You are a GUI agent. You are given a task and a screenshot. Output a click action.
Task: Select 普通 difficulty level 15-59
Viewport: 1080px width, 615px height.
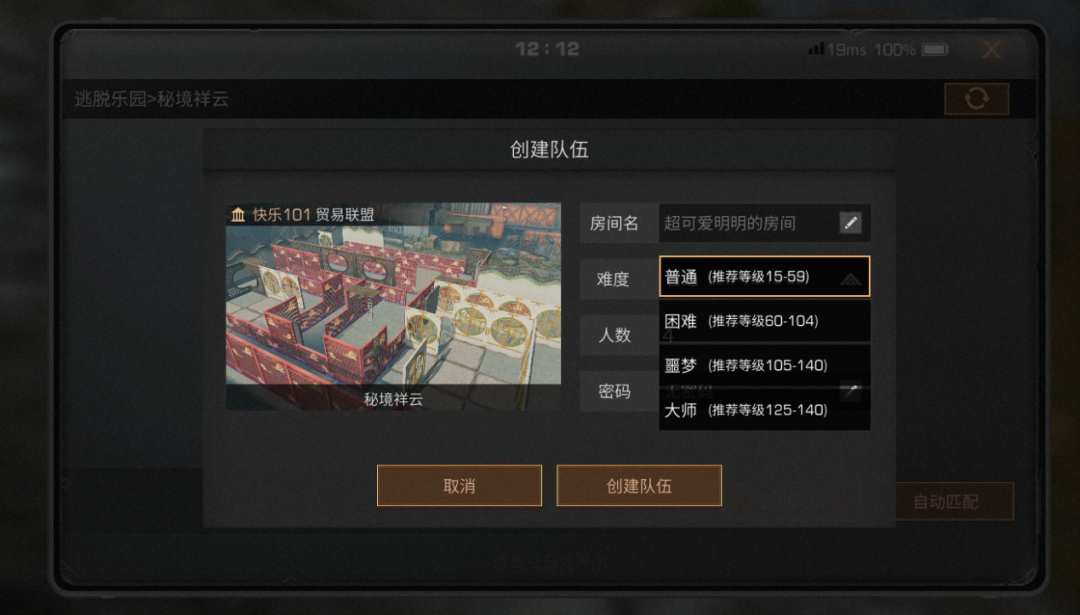pos(765,276)
